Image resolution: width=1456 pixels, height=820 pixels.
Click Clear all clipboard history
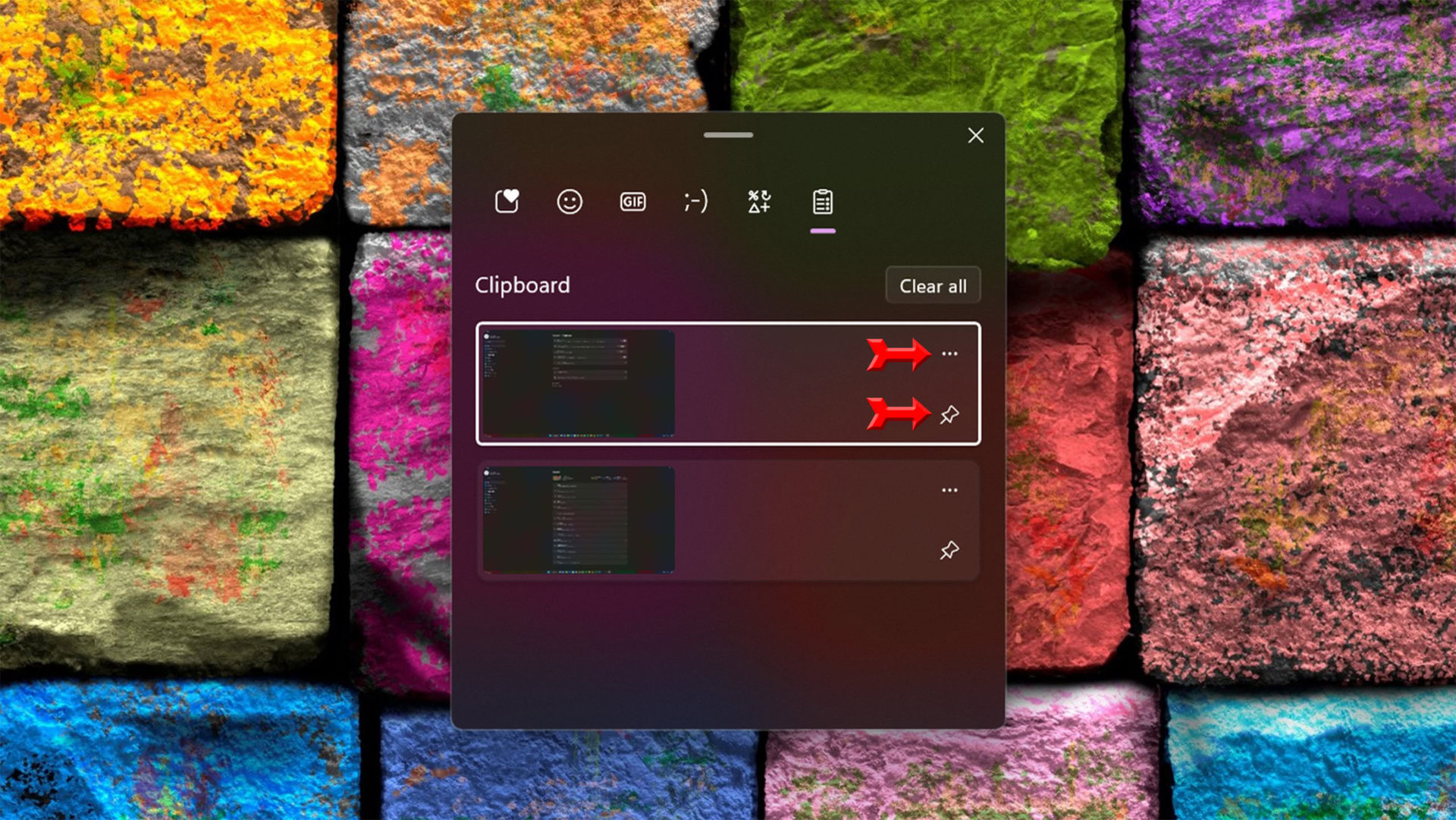(930, 287)
